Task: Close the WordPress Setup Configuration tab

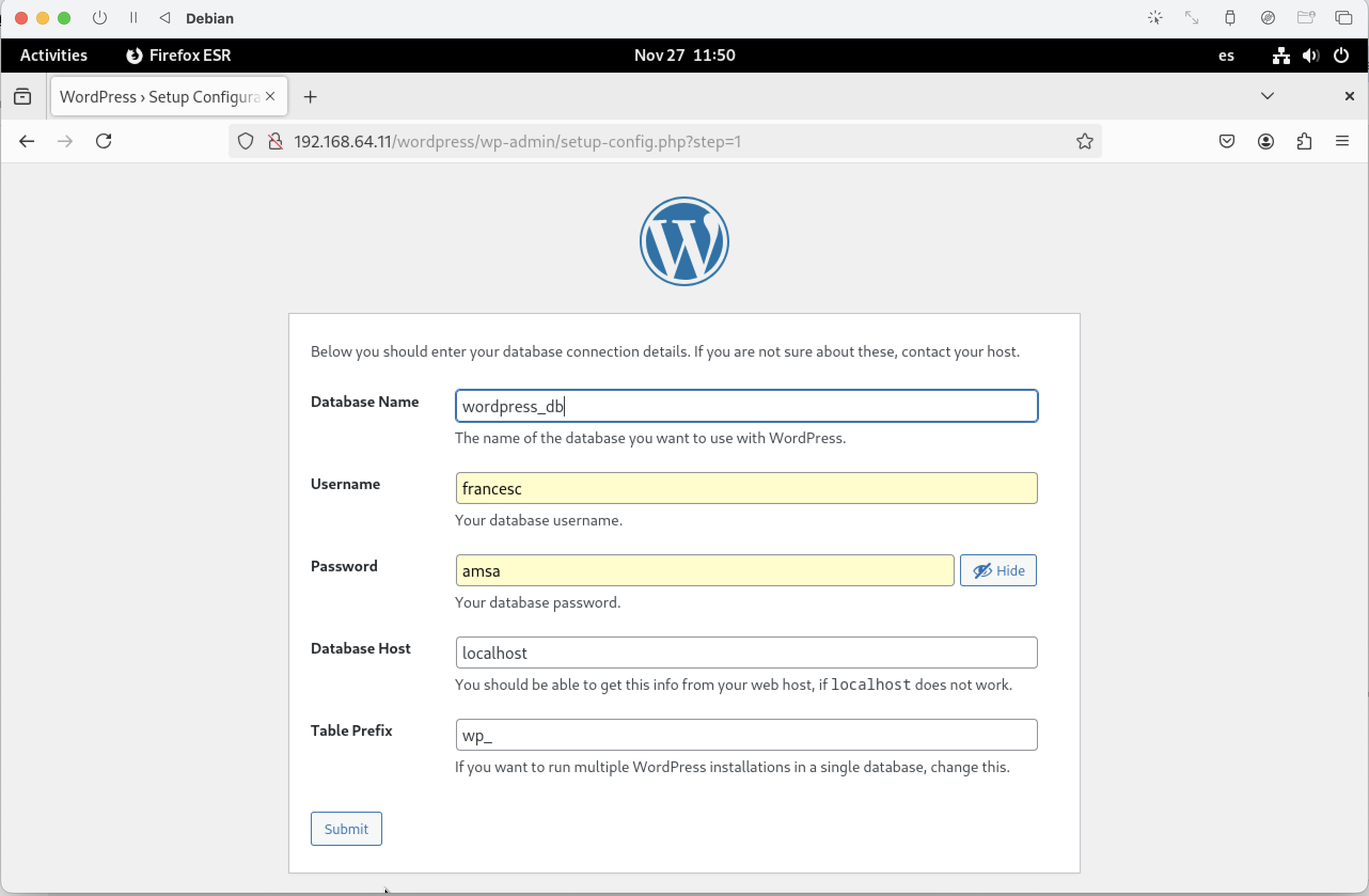Action: pos(270,96)
